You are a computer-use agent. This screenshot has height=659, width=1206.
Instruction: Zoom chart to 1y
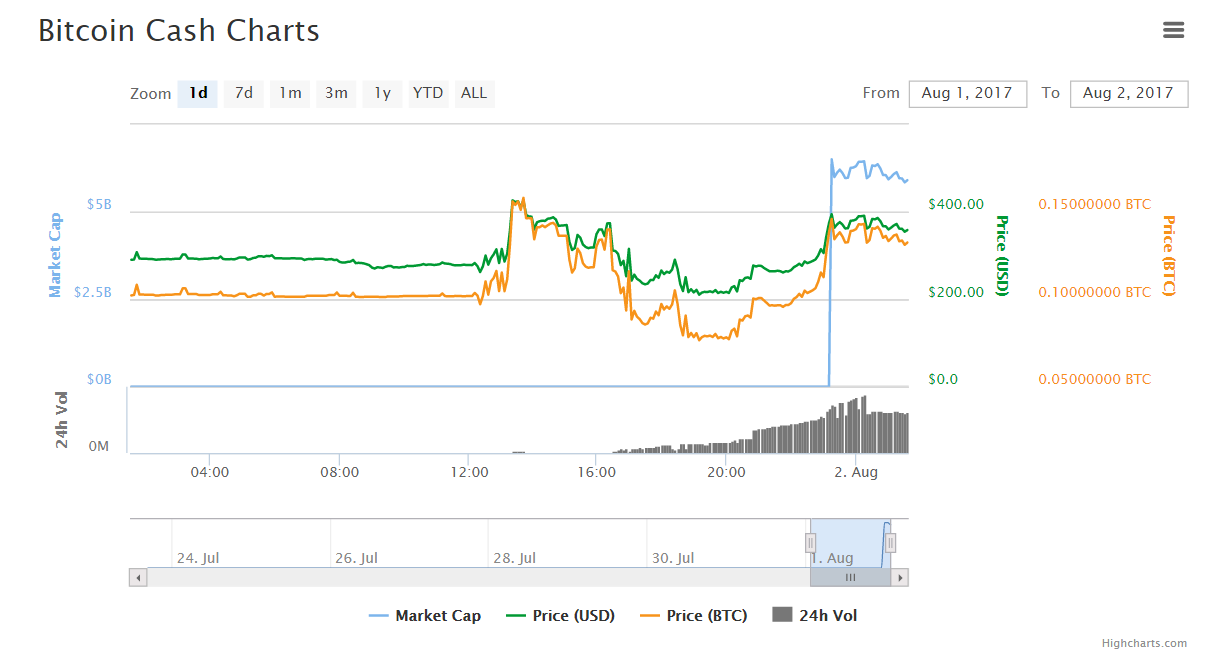[382, 93]
